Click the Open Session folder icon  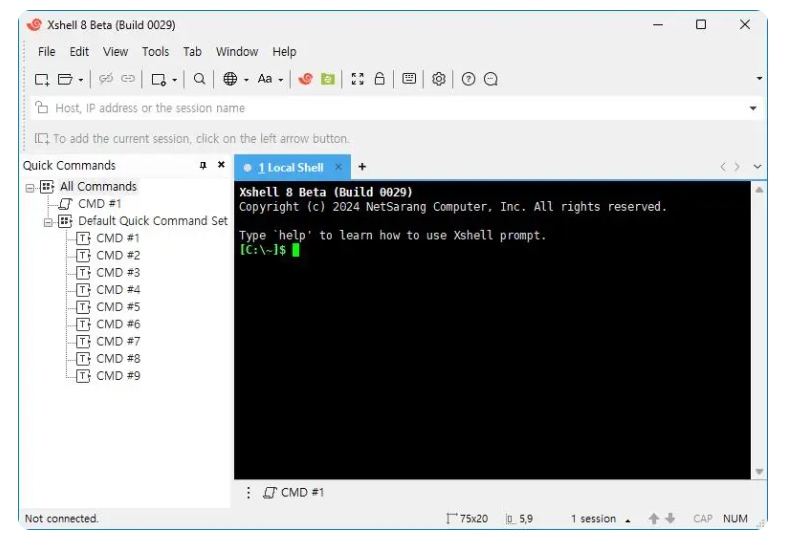pyautogui.click(x=65, y=79)
